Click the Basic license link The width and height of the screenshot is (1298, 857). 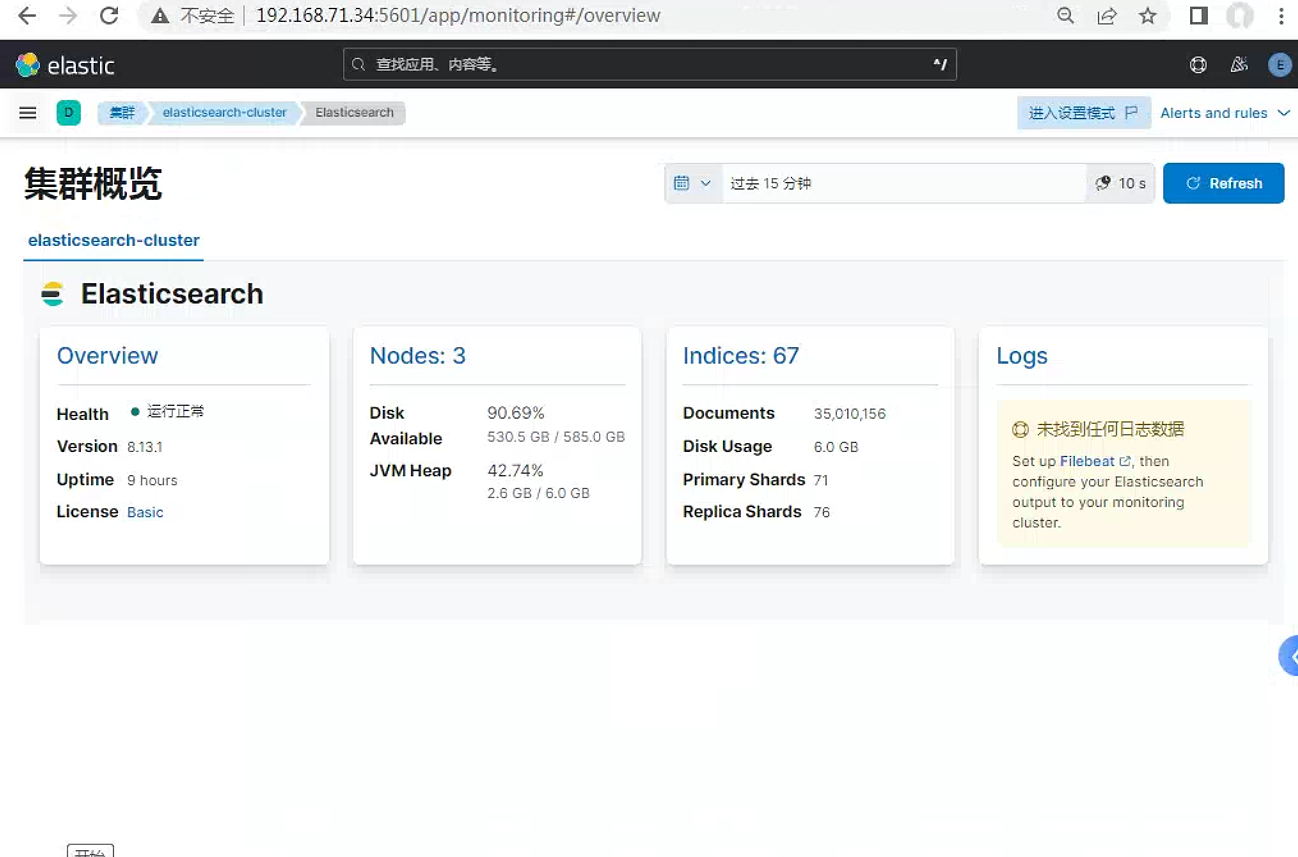[145, 512]
